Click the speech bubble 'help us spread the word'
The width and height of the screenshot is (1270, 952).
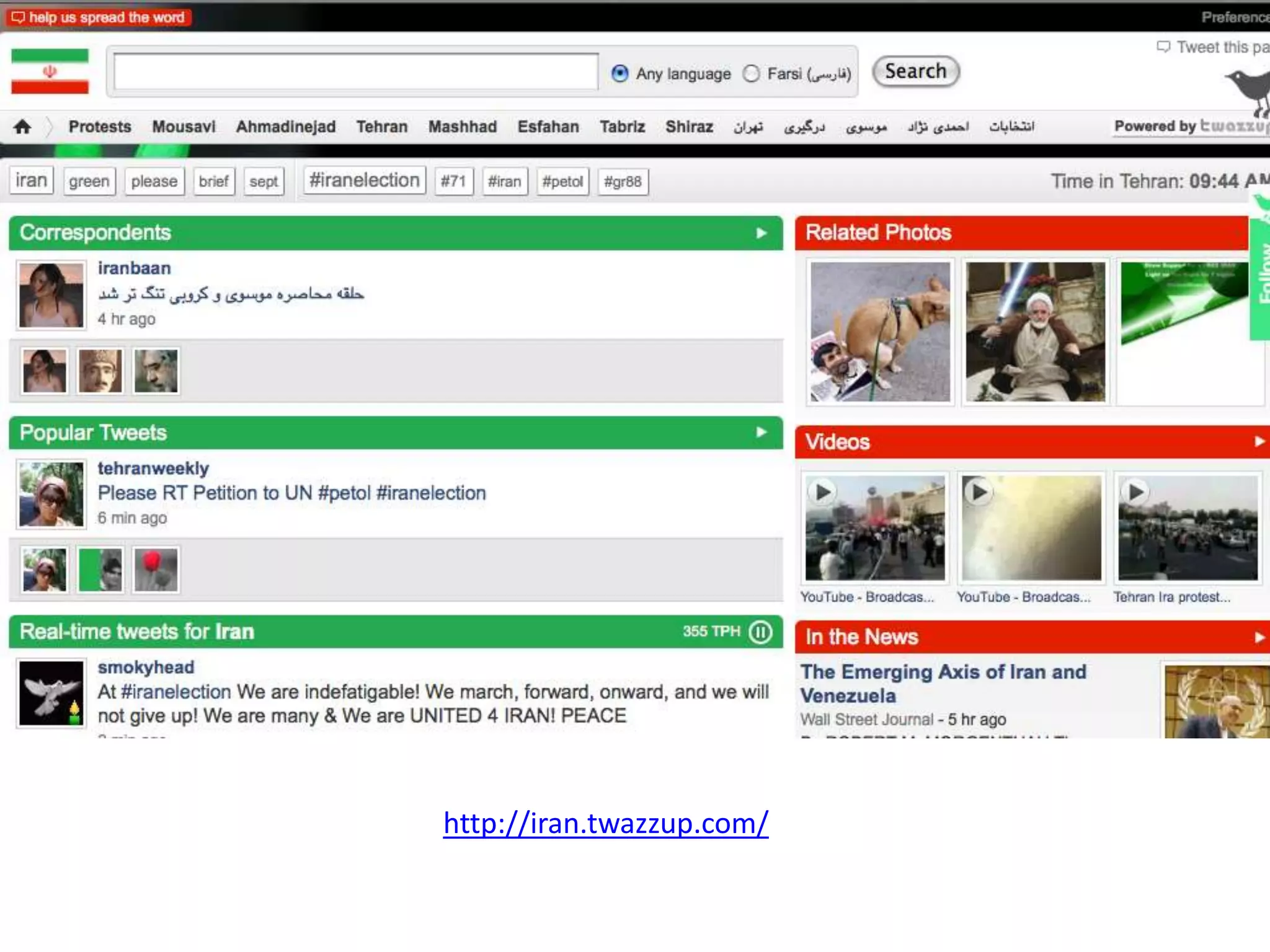coord(19,17)
